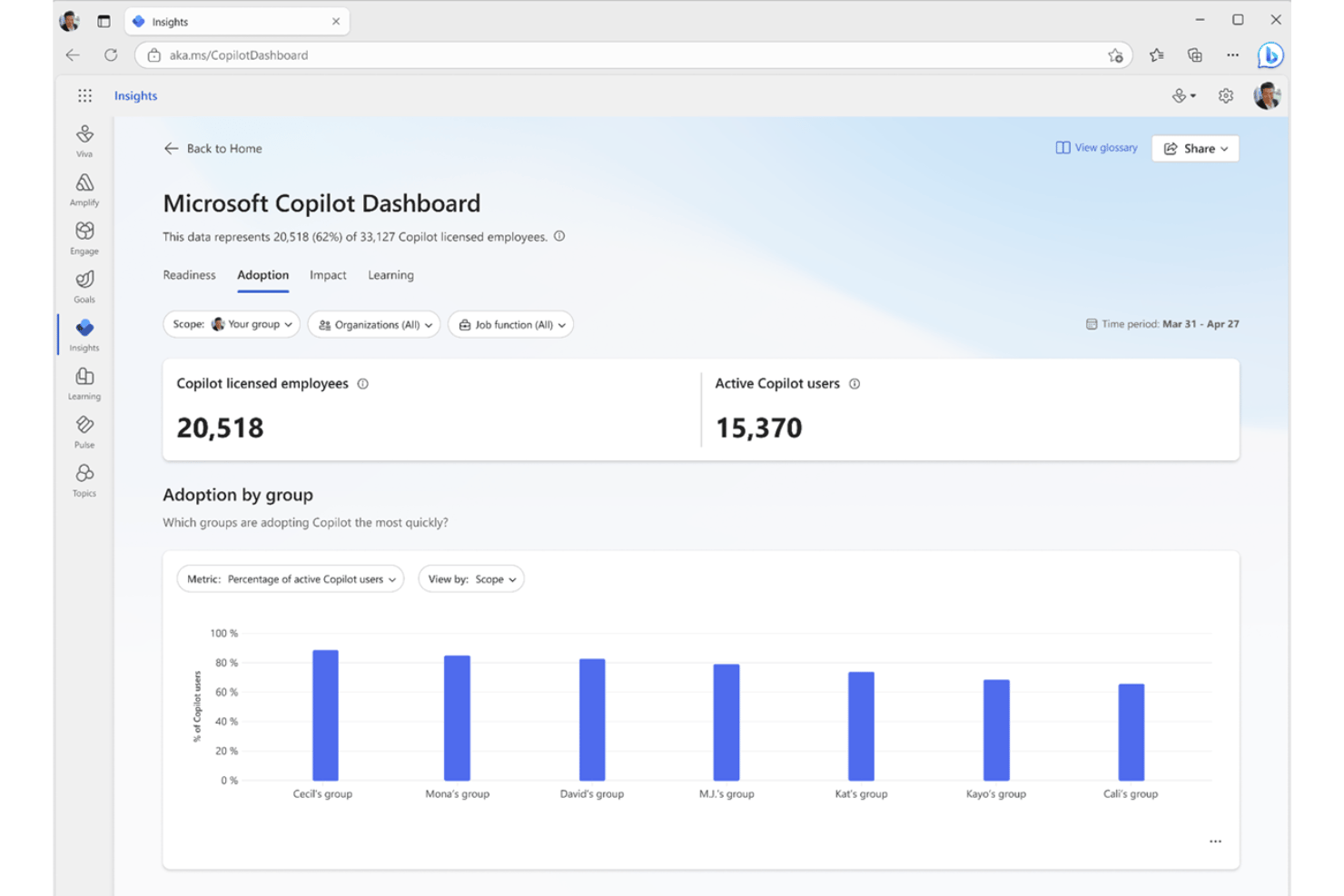Click the browser profile avatar
This screenshot has height=896, width=1344.
pos(69,21)
